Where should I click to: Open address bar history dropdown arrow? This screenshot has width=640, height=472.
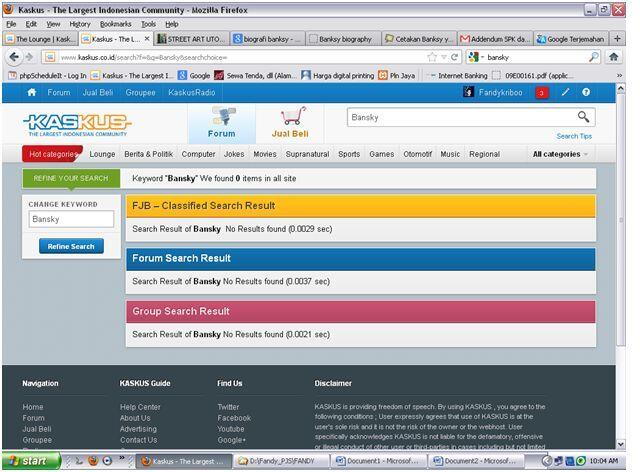[444, 57]
